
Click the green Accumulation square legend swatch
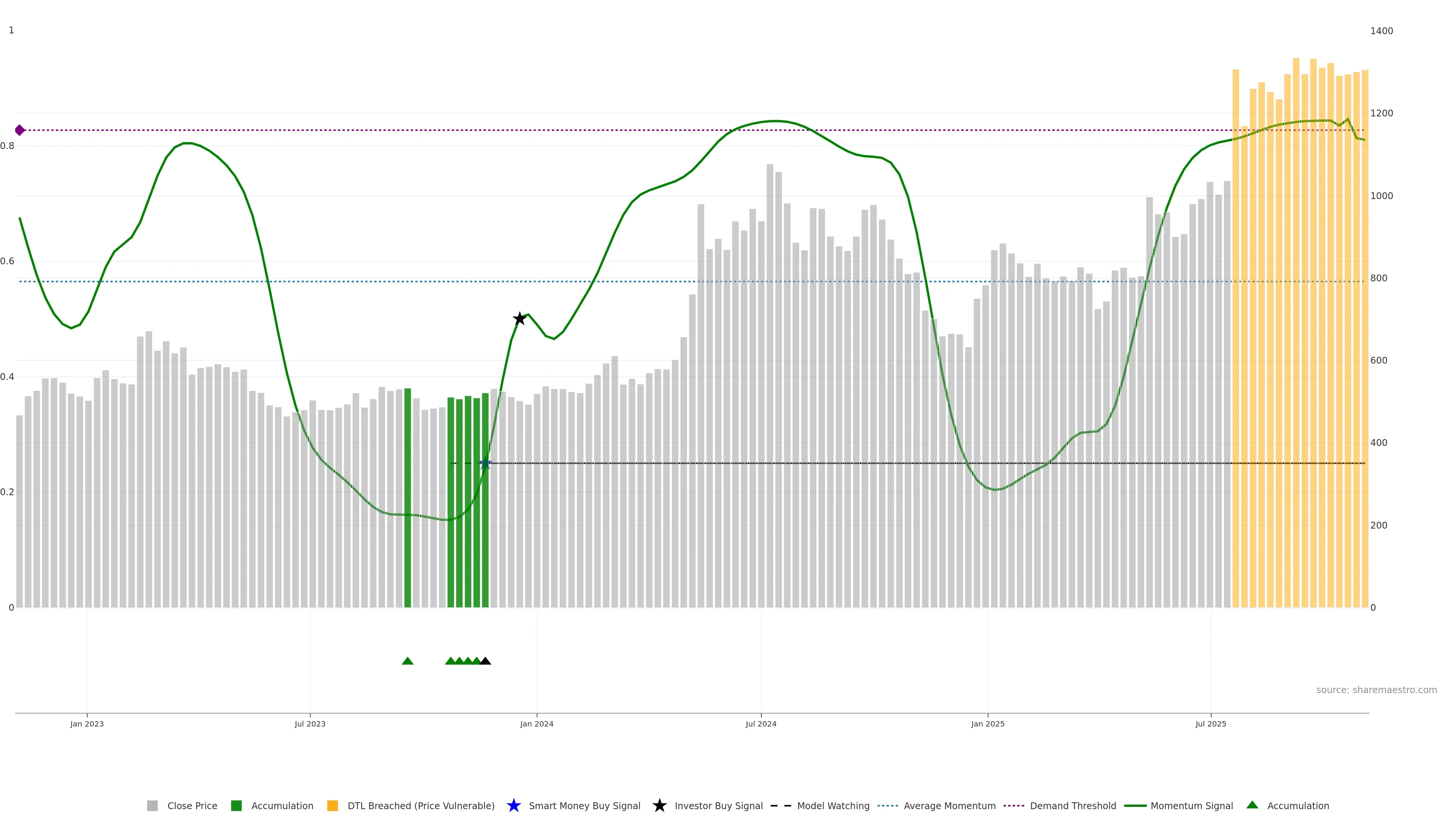[236, 805]
